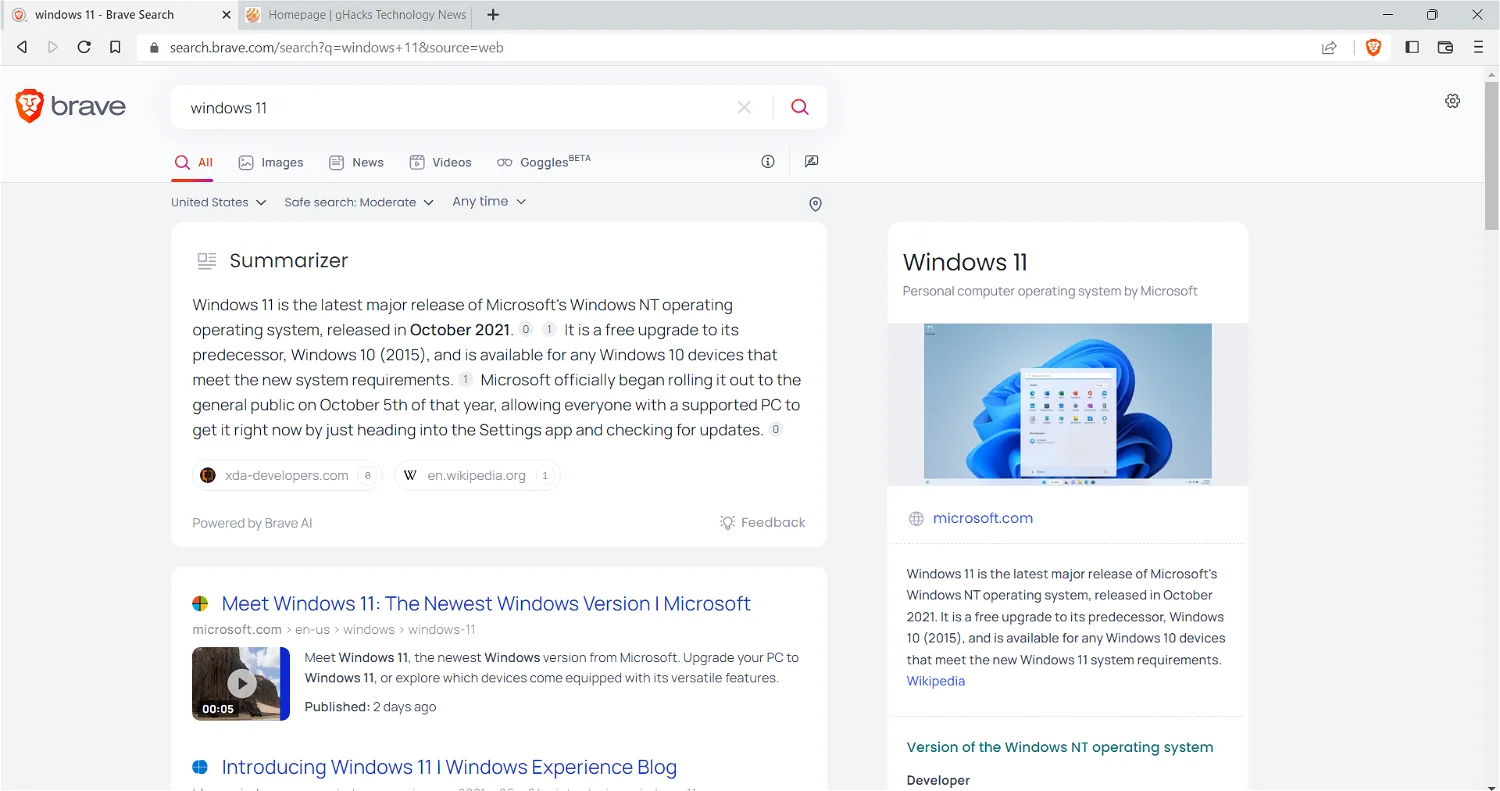Open Brave Rewards from the address bar lion icon
The width and height of the screenshot is (1500, 791).
(1373, 47)
